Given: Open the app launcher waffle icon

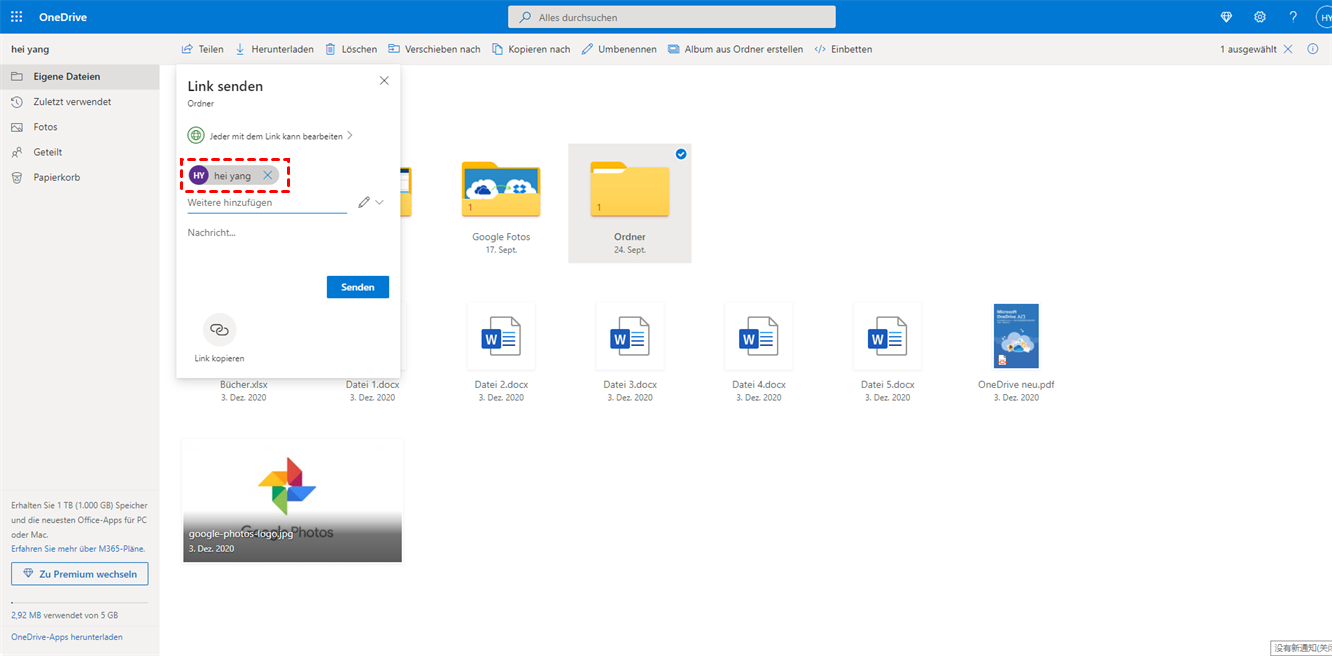Looking at the screenshot, I should [x=17, y=17].
